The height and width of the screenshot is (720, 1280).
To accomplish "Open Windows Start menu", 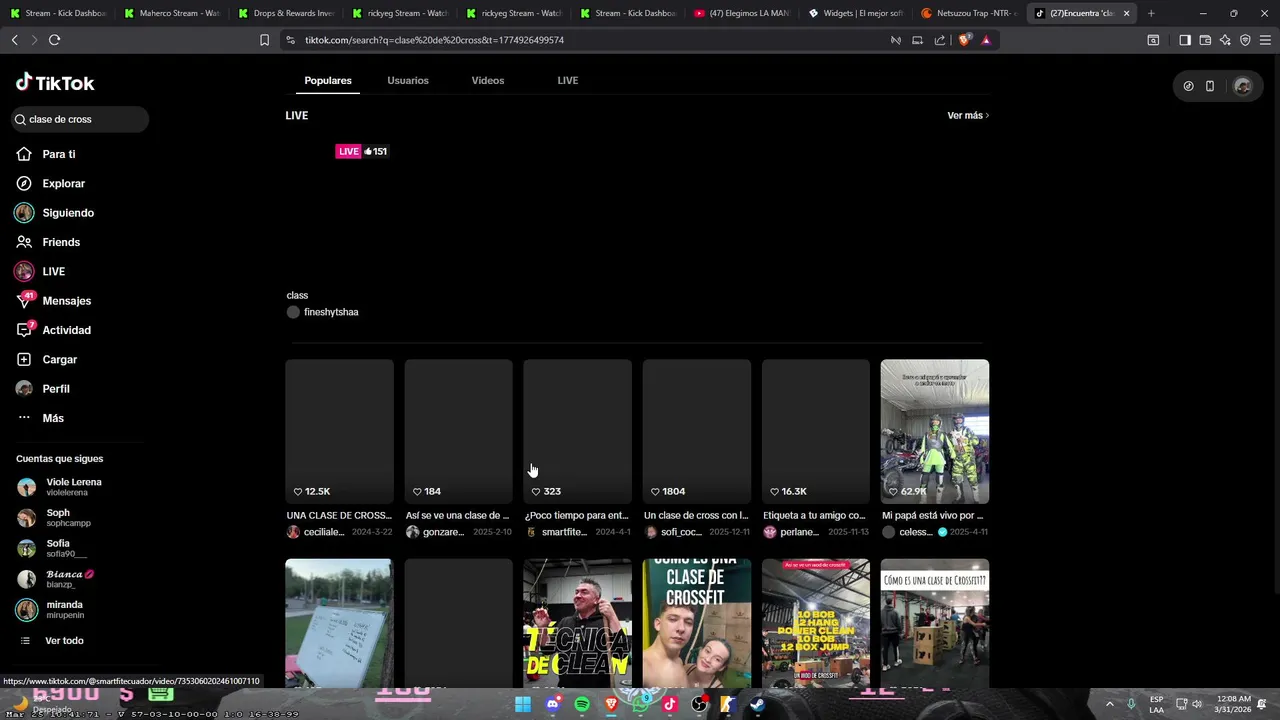I will click(x=523, y=704).
